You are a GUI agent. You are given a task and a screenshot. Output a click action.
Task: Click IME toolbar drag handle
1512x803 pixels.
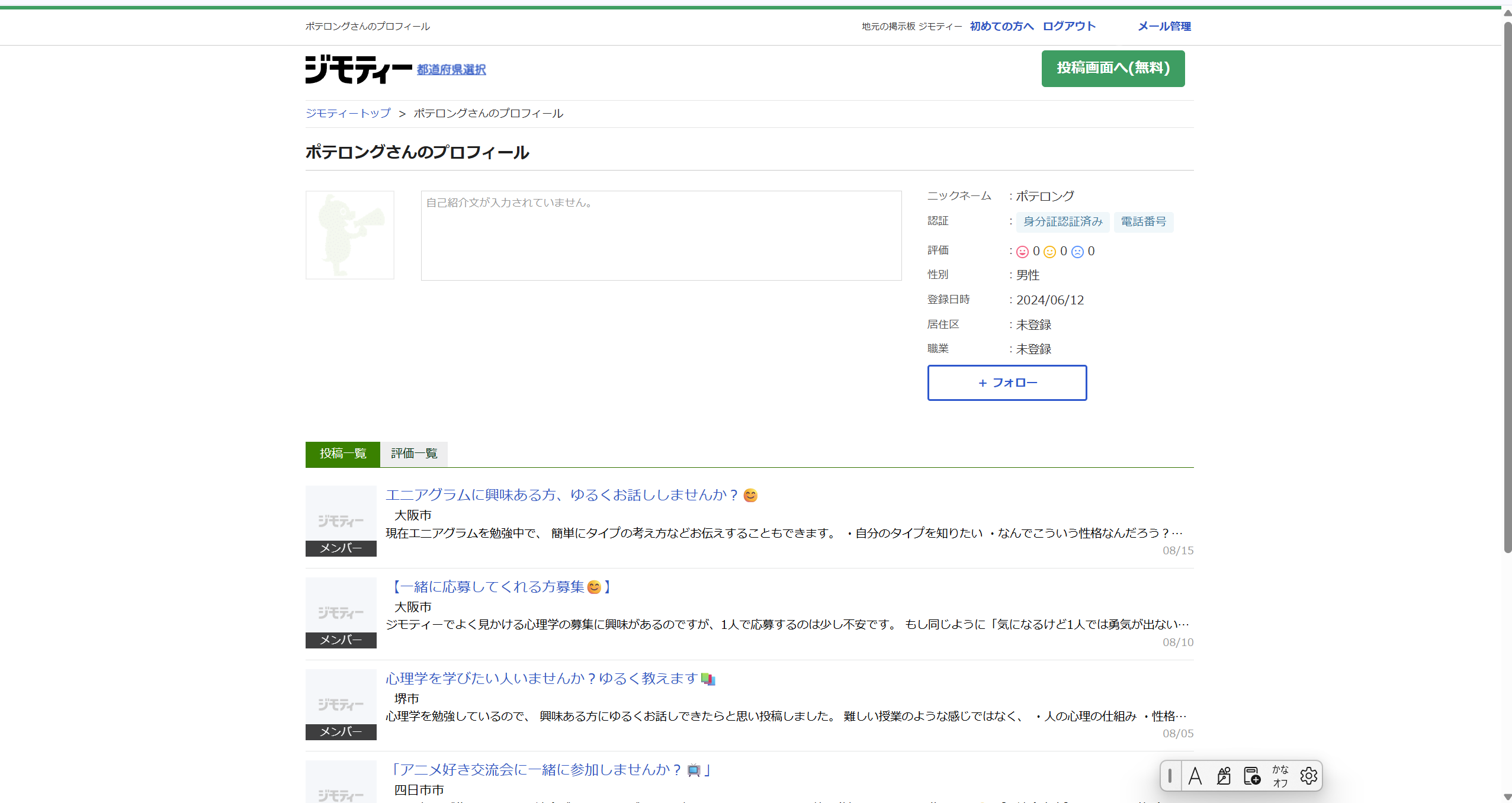[x=1170, y=776]
